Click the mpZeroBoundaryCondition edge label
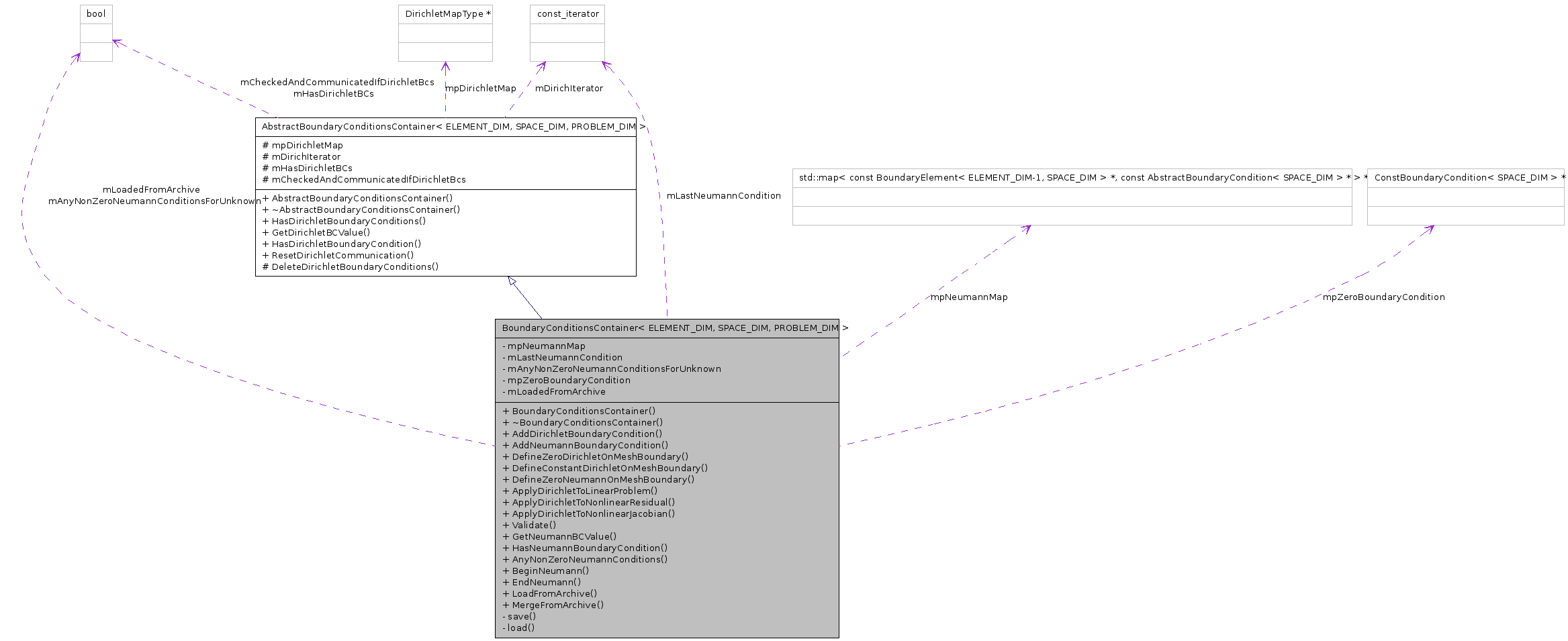Viewport: 1568px width, 641px height. click(1384, 297)
